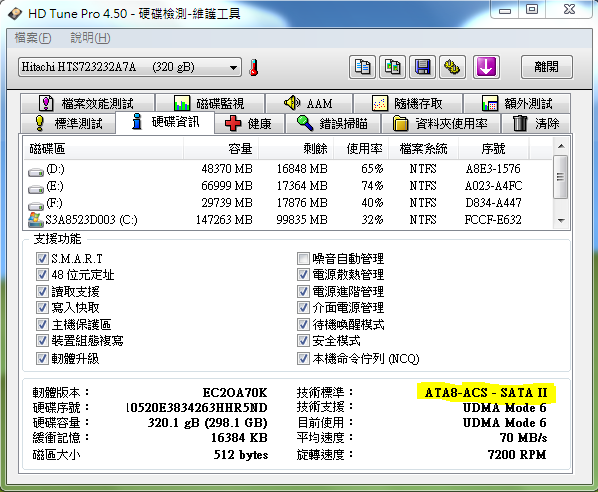Switch to the 清除 tab

(x=536, y=123)
